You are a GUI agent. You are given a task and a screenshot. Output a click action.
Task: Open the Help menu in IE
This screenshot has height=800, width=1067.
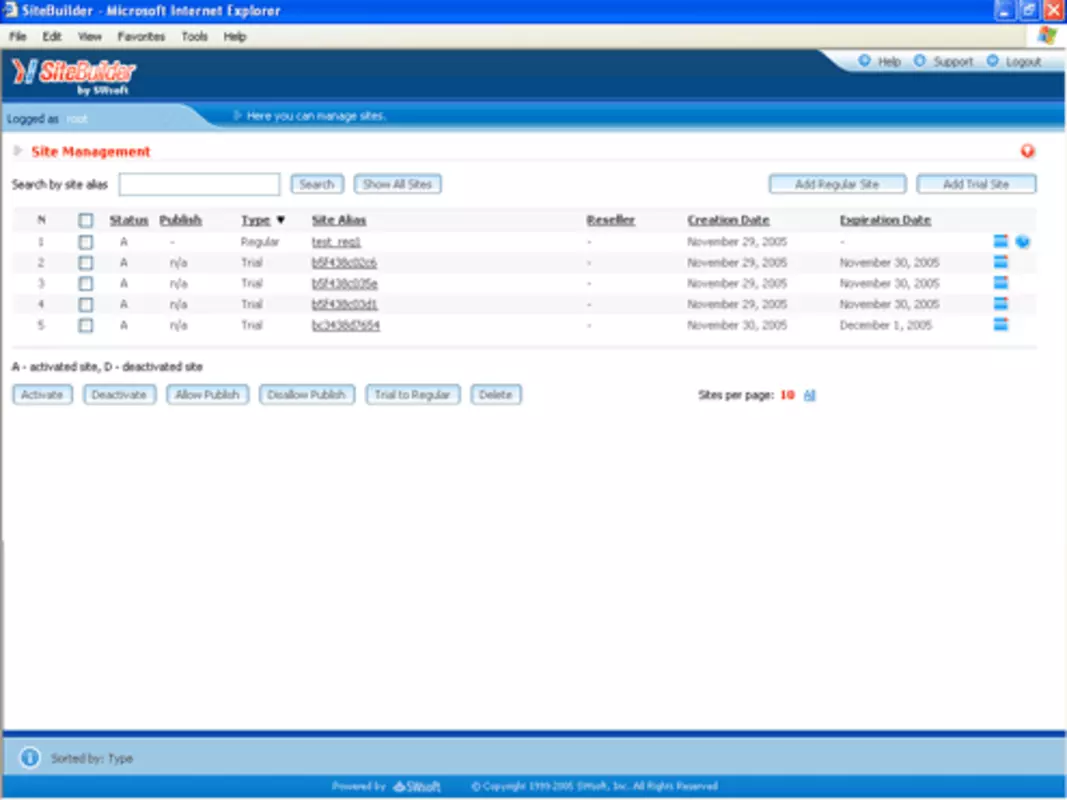[x=235, y=37]
